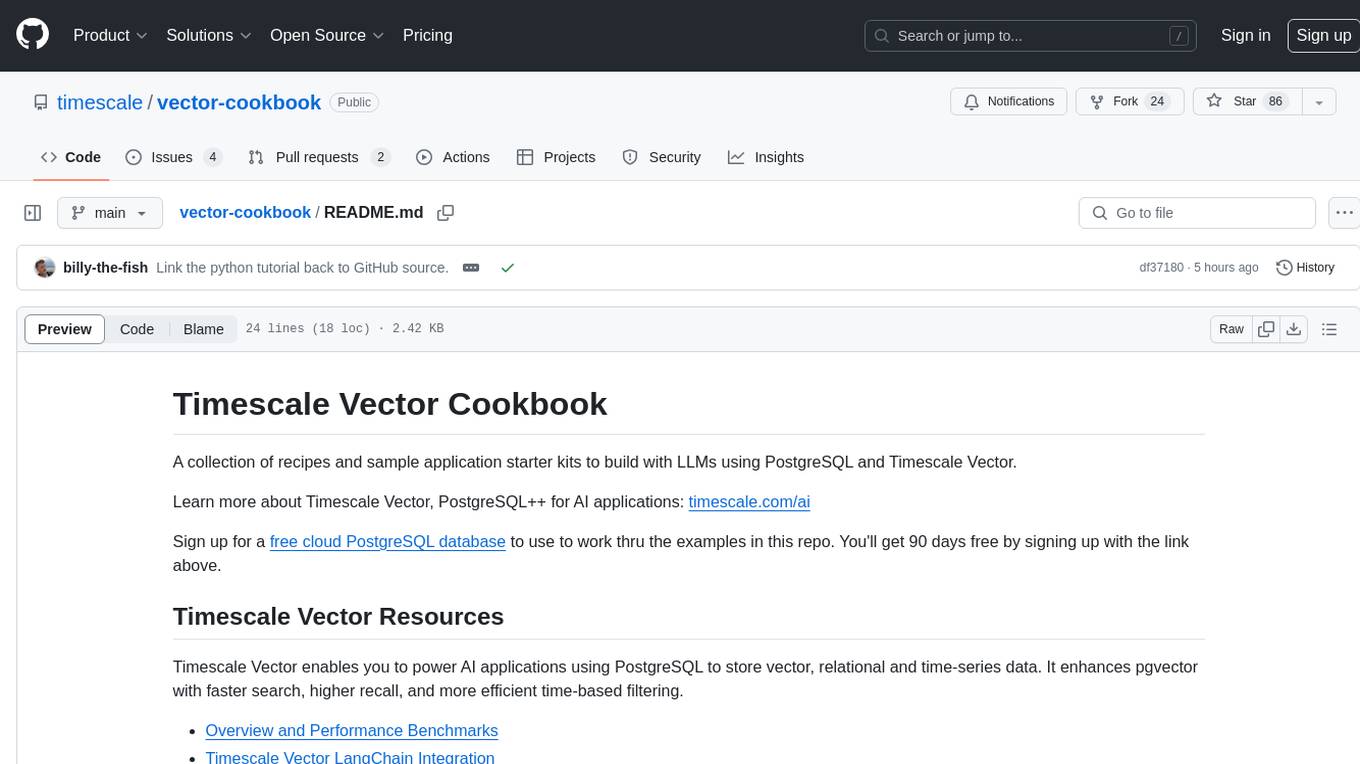The image size is (1360, 764).
Task: View the 24 forks count
Action: [1157, 102]
